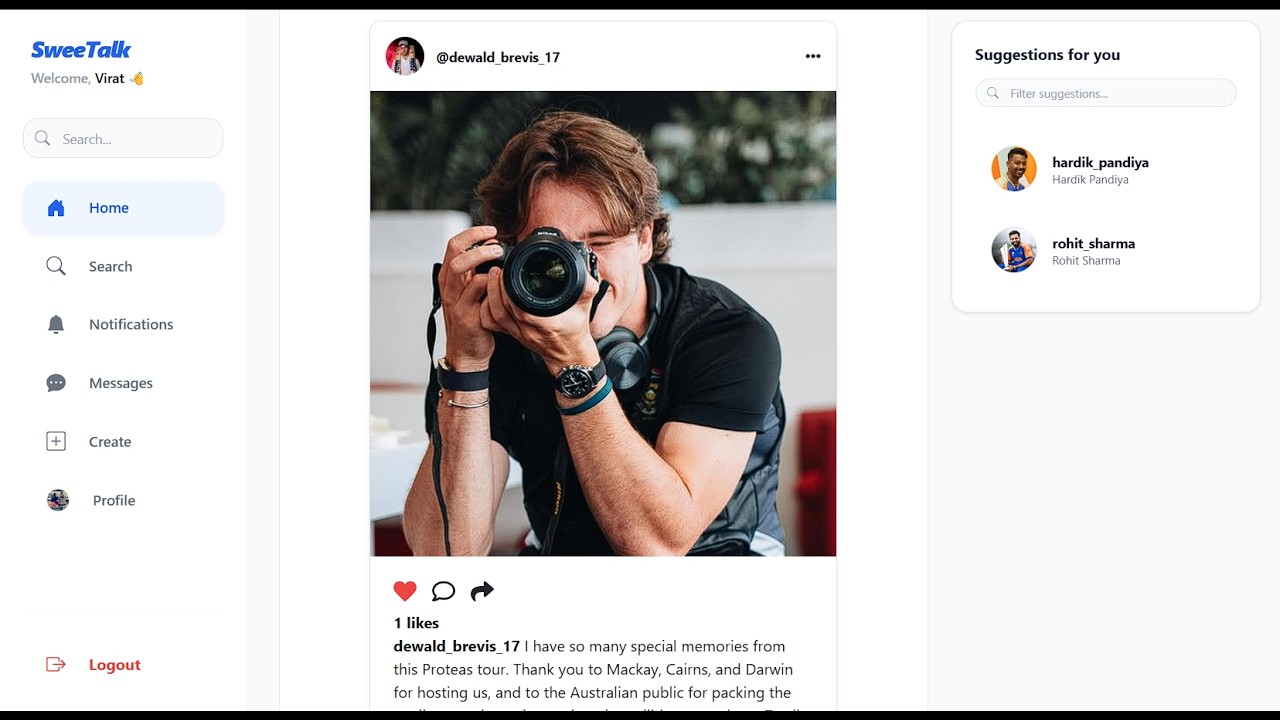
Task: Click dewald_brevis_17 profile picture on post
Action: [405, 57]
